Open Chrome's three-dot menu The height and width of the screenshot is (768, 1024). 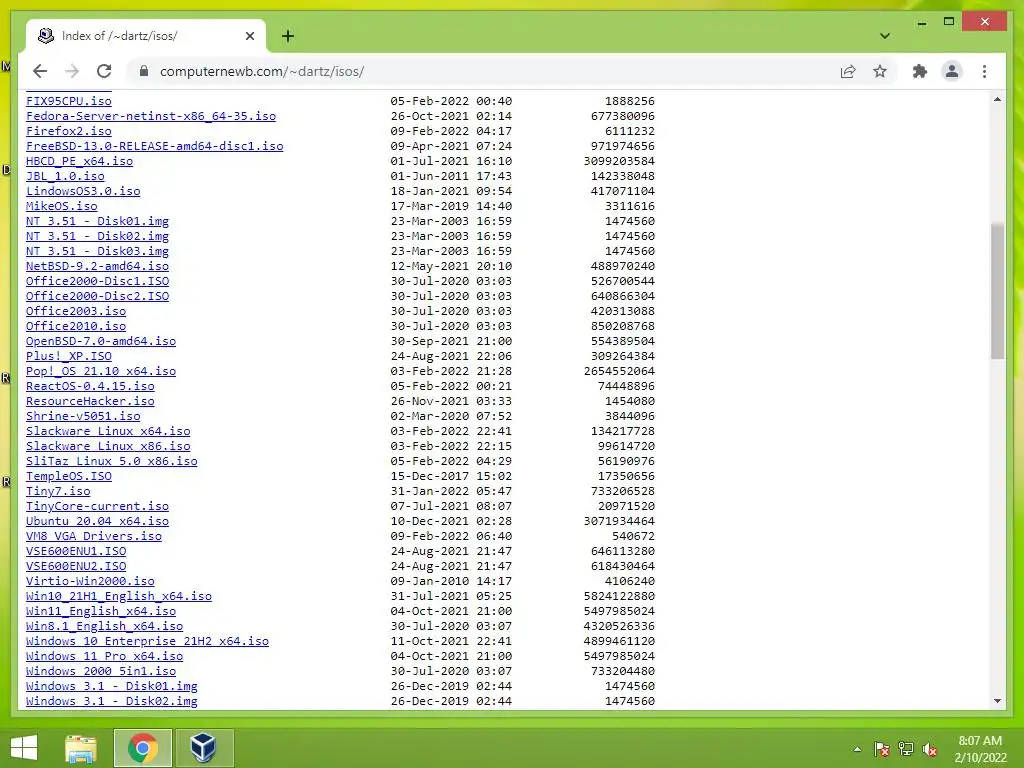click(x=984, y=71)
